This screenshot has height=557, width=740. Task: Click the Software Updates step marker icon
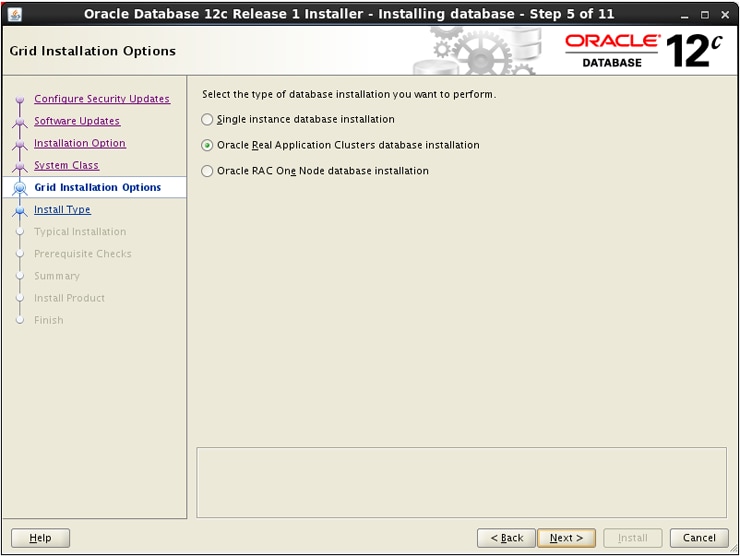coord(20,122)
